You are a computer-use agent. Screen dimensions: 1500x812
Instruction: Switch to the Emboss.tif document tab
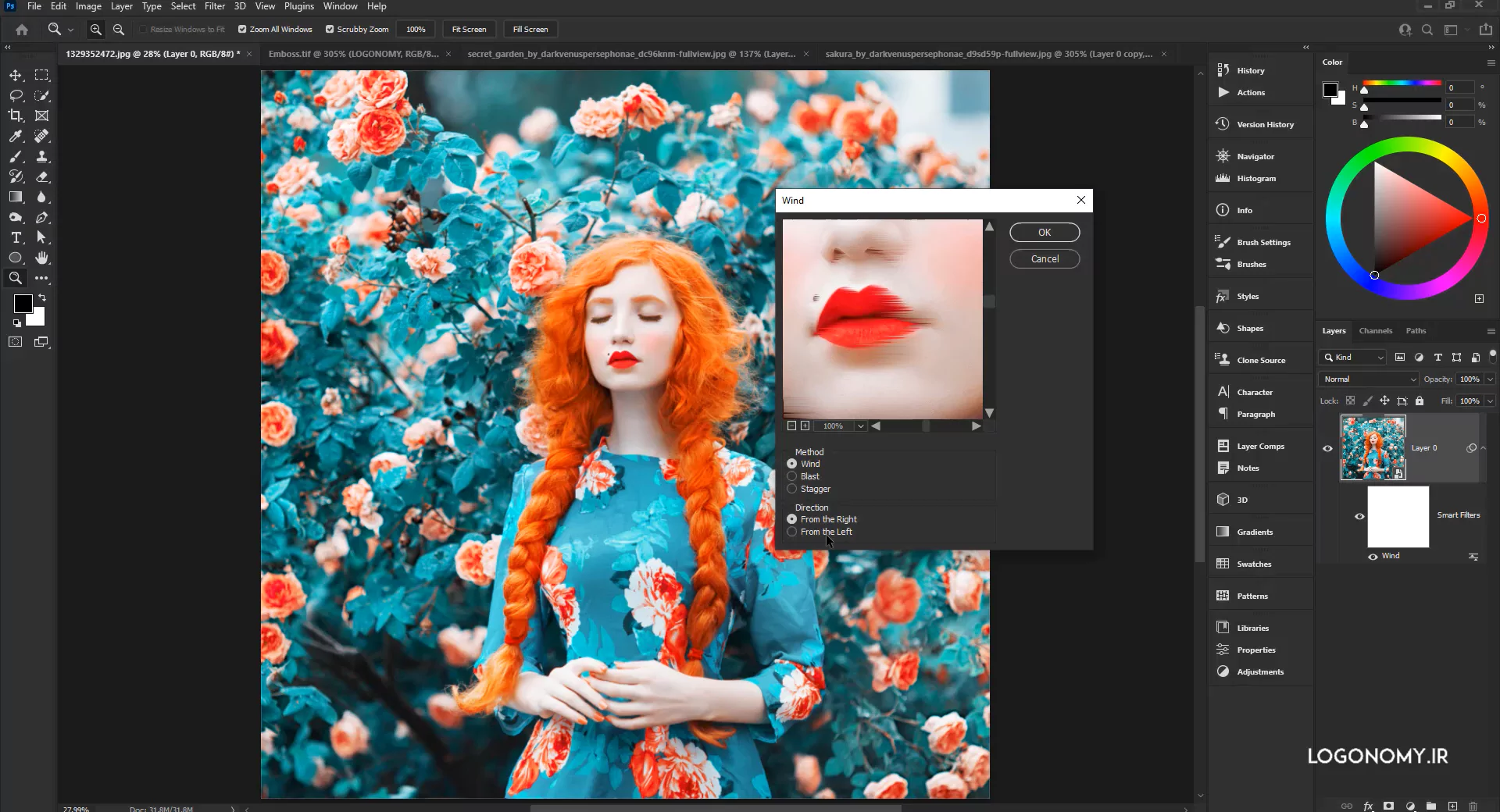(x=353, y=54)
